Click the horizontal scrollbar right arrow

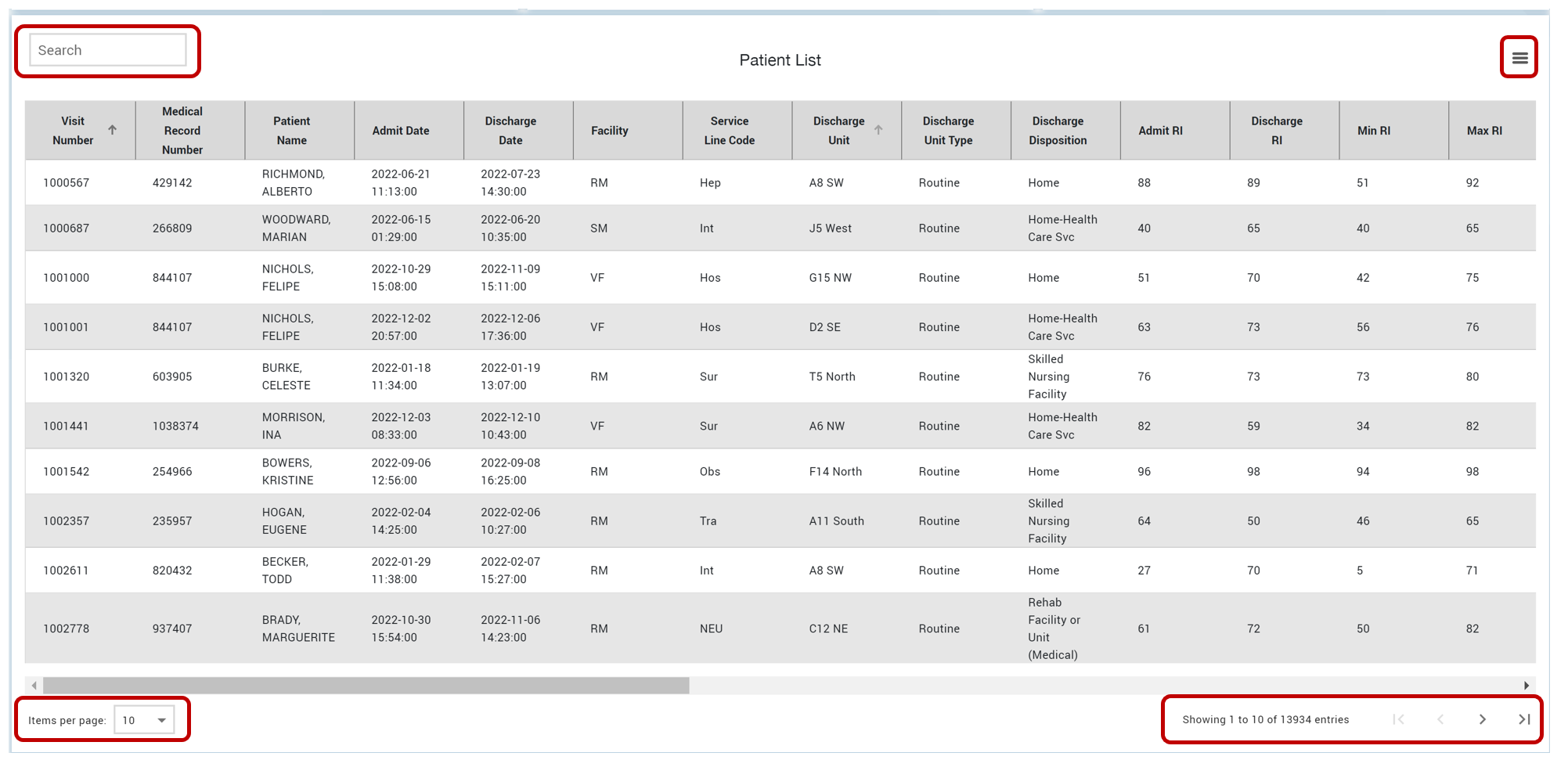tap(1527, 686)
